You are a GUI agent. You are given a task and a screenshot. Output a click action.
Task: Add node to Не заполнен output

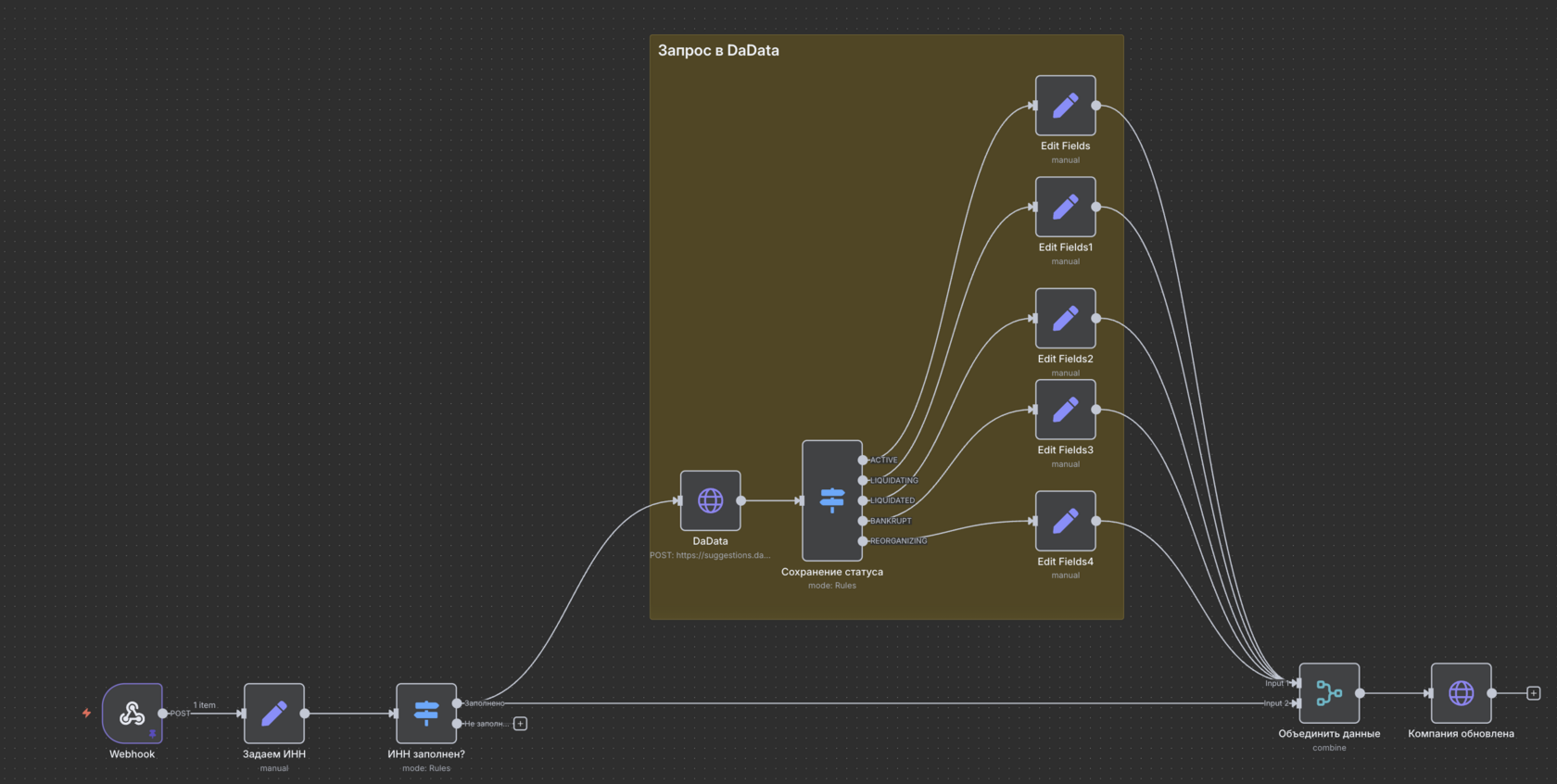tap(521, 724)
